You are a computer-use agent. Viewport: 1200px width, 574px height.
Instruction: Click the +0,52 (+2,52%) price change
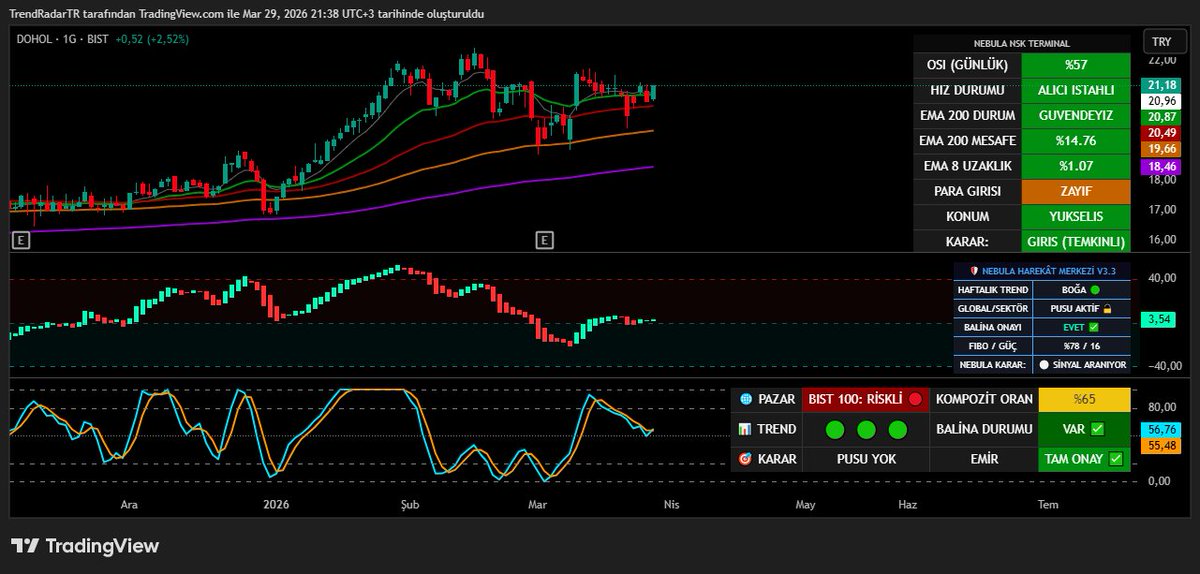pos(152,39)
